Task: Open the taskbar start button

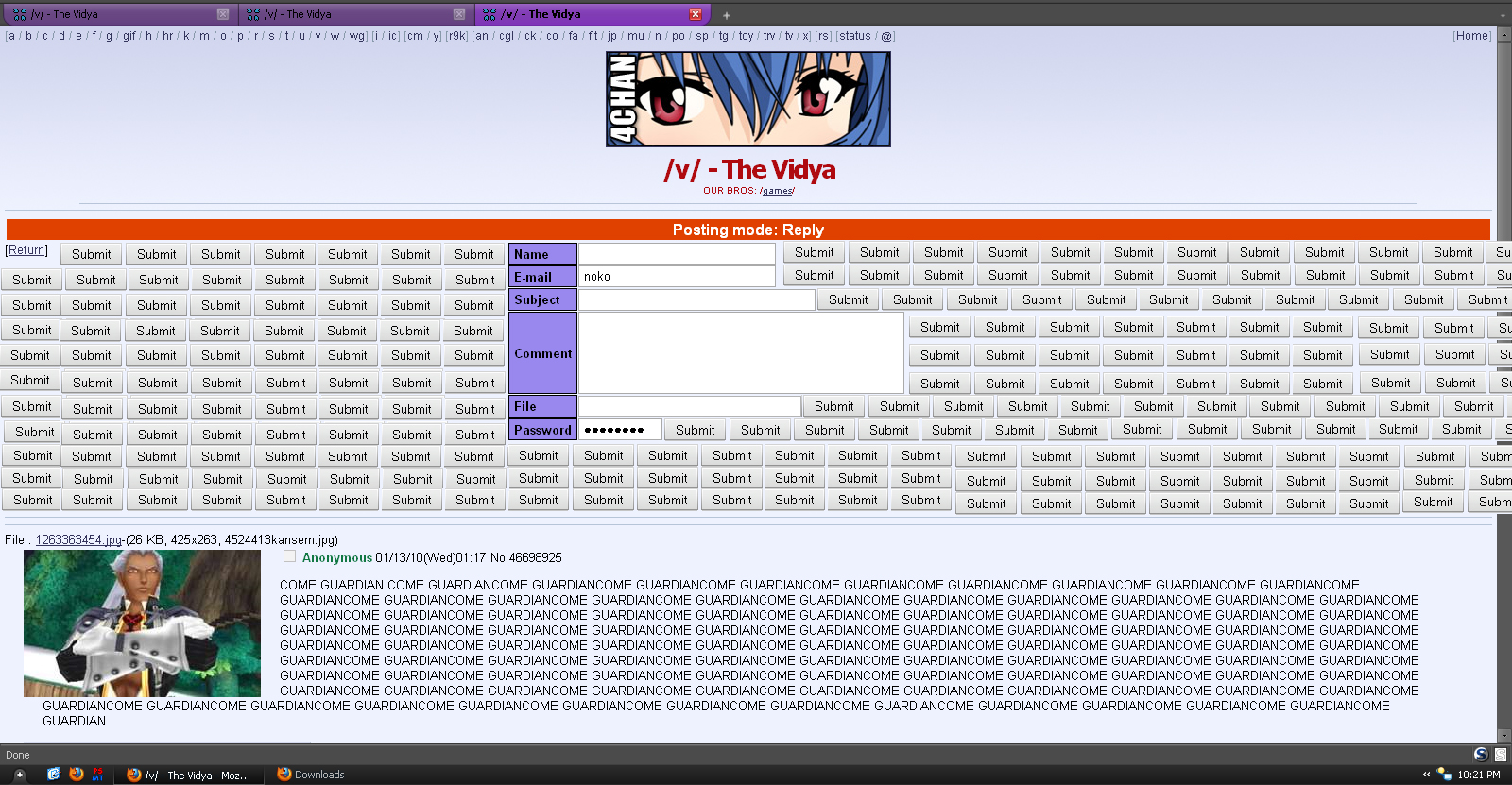Action: [x=19, y=774]
